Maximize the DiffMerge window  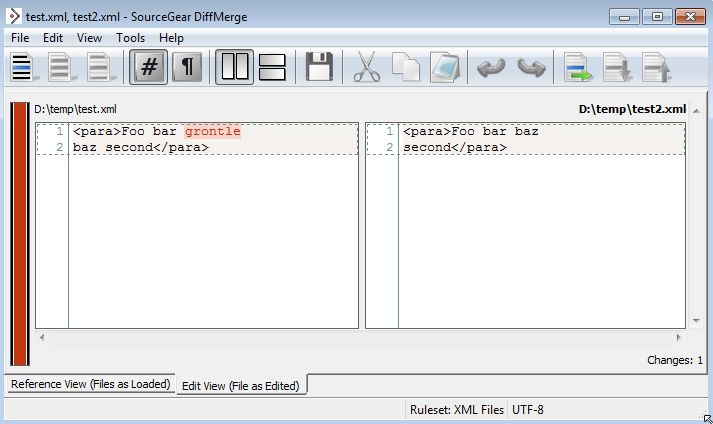pos(657,17)
